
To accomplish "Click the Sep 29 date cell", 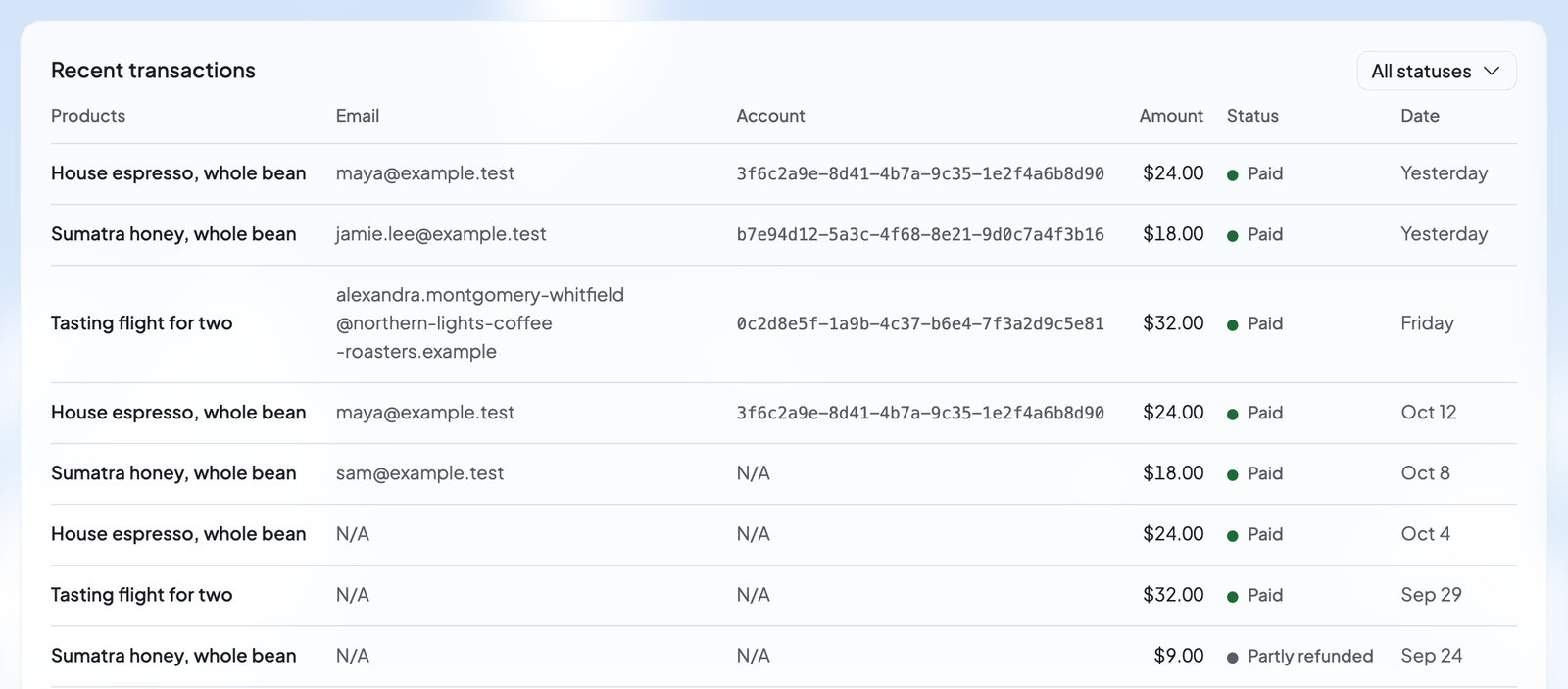I will (x=1431, y=595).
